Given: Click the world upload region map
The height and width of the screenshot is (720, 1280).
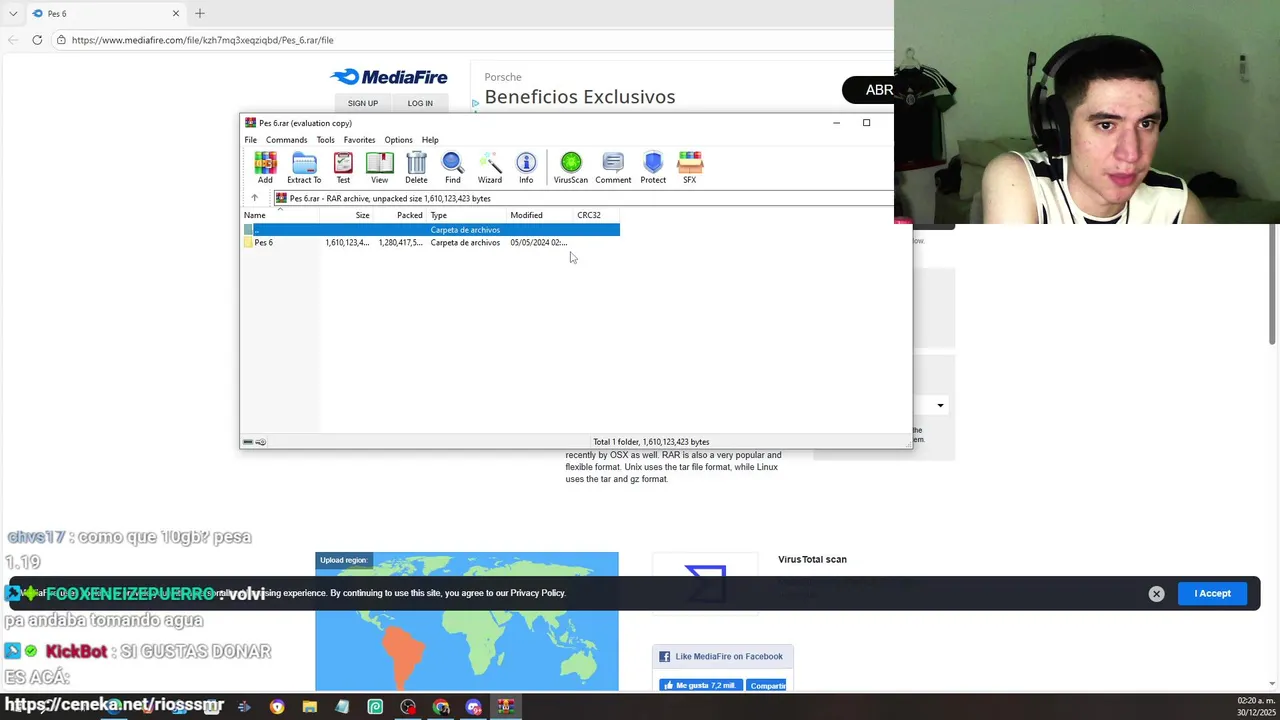Looking at the screenshot, I should click(467, 621).
